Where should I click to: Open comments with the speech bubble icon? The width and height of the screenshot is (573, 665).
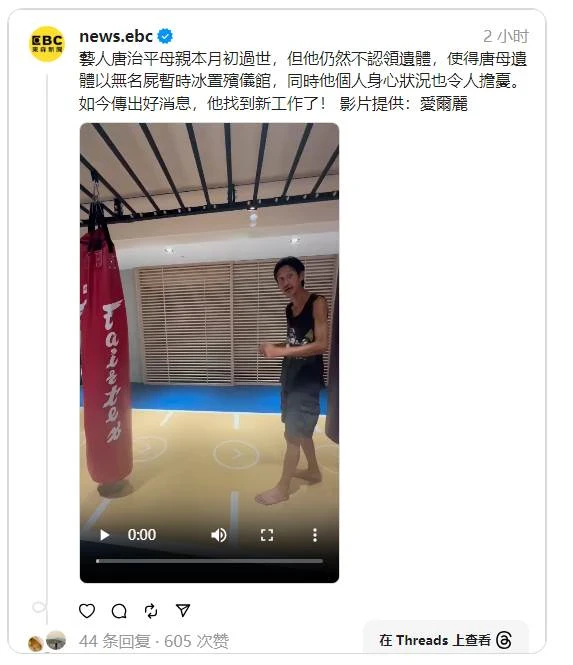click(119, 611)
